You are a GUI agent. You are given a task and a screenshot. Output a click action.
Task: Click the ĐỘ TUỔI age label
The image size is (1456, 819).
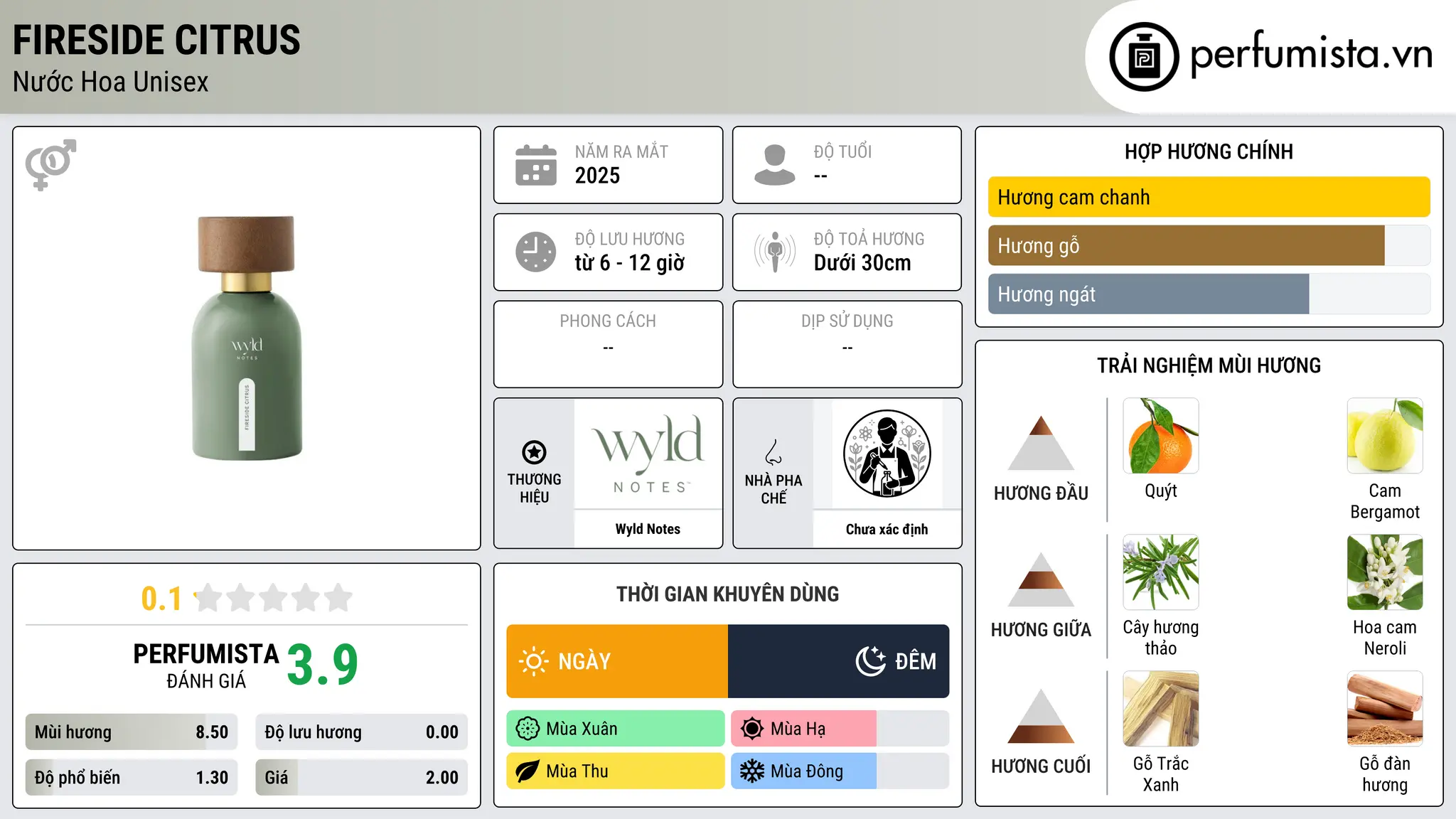point(842,151)
